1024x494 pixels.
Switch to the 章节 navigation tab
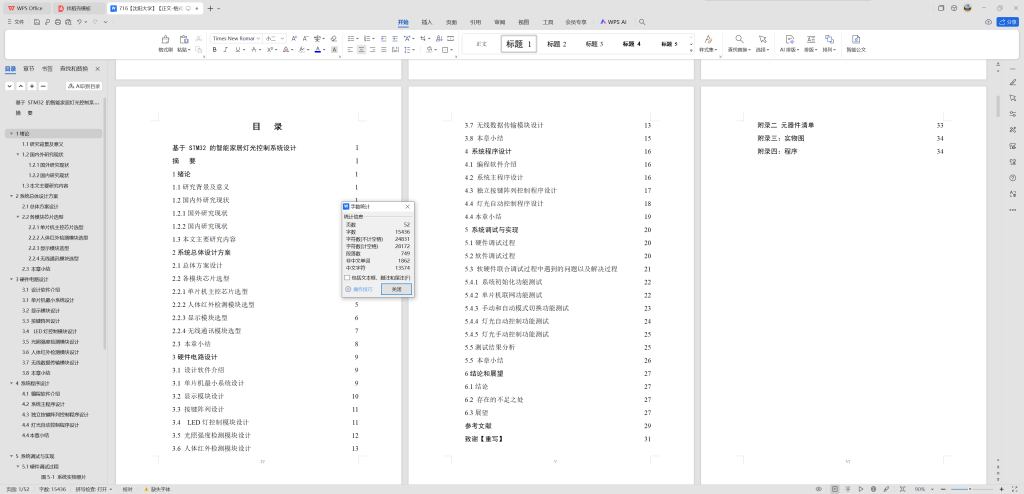click(x=29, y=69)
